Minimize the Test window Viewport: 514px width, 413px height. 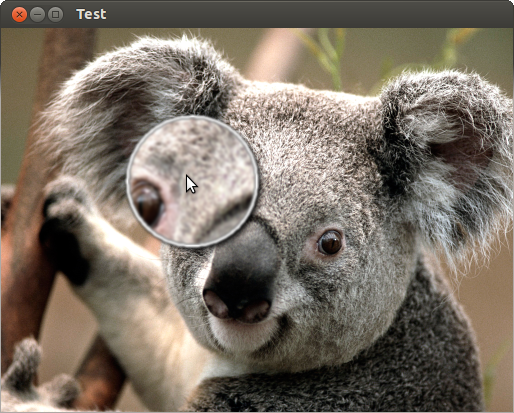point(37,15)
